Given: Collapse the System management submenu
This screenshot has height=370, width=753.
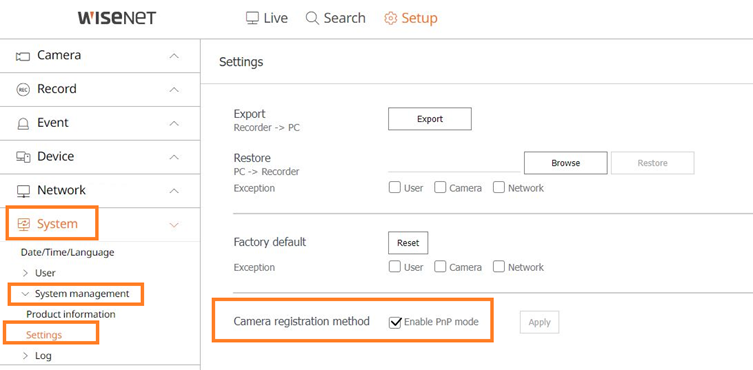Looking at the screenshot, I should click(x=26, y=294).
